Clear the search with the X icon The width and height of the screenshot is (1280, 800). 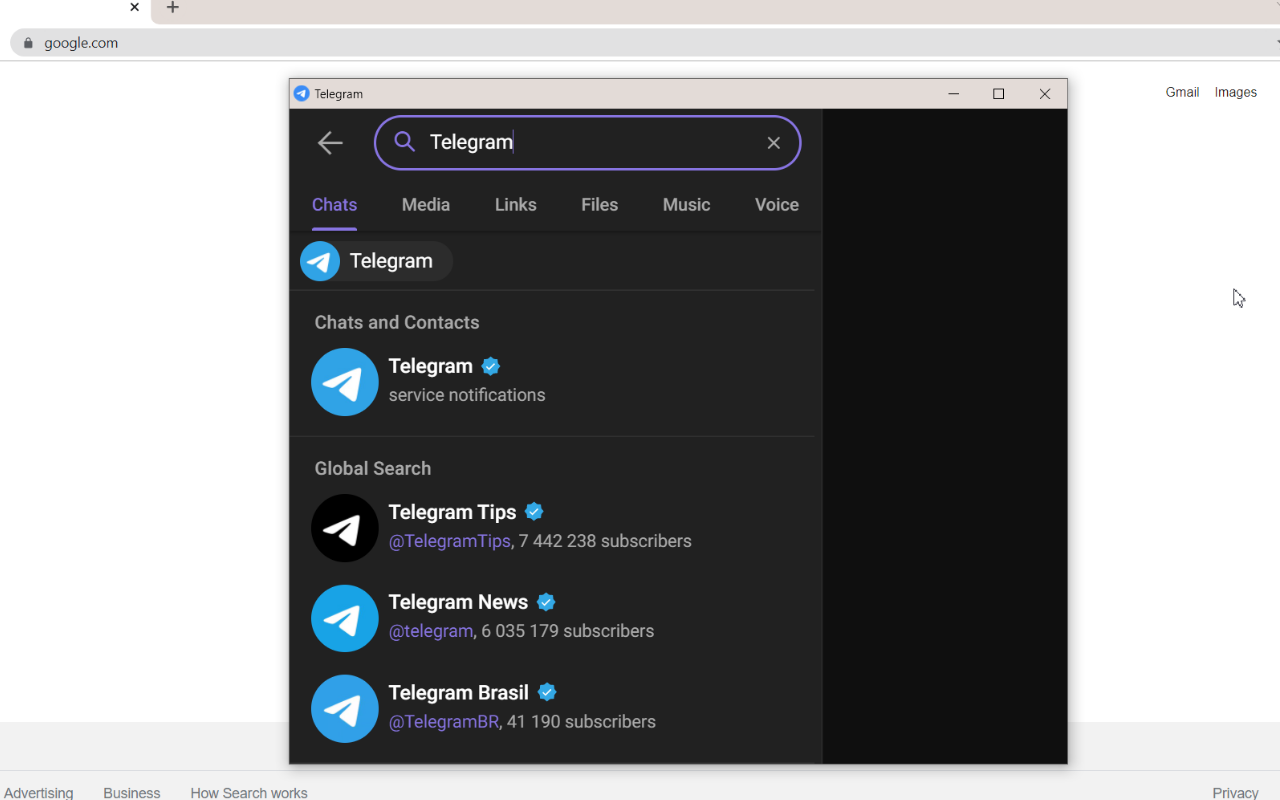tap(773, 142)
